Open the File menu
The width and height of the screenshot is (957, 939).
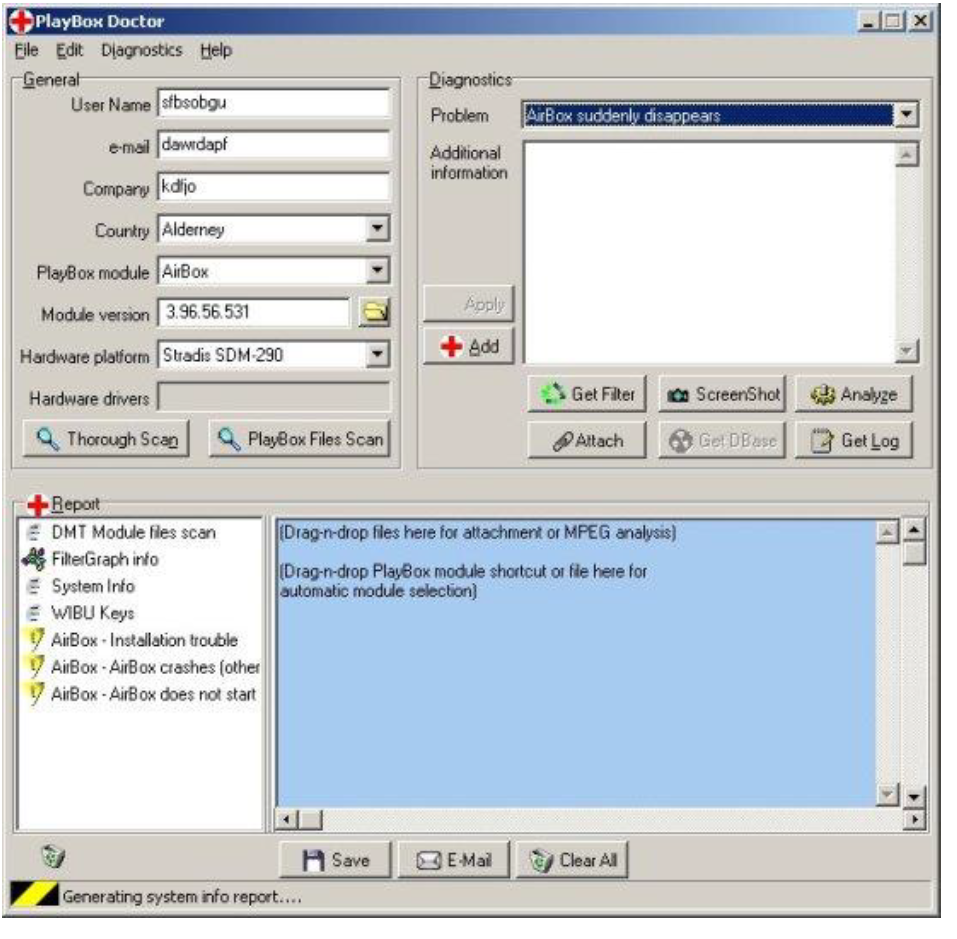click(26, 51)
